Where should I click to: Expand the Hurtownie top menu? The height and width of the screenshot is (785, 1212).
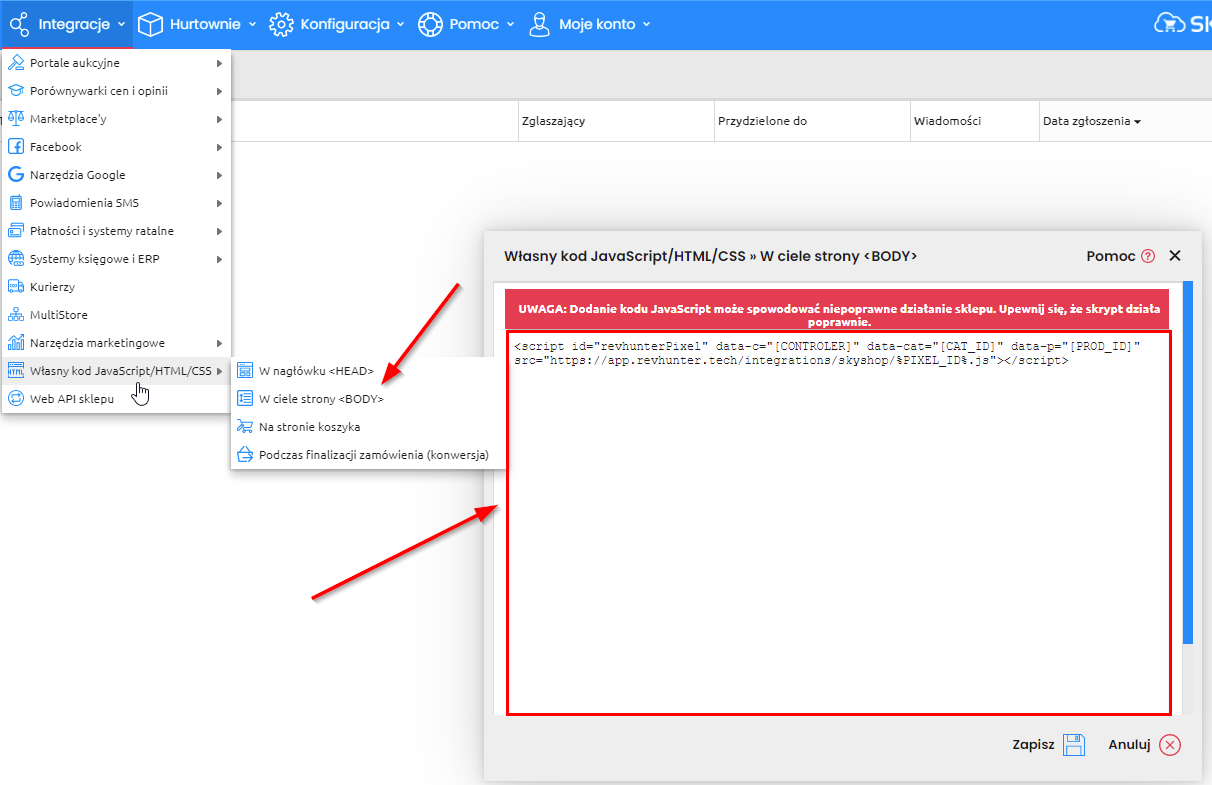pos(197,24)
